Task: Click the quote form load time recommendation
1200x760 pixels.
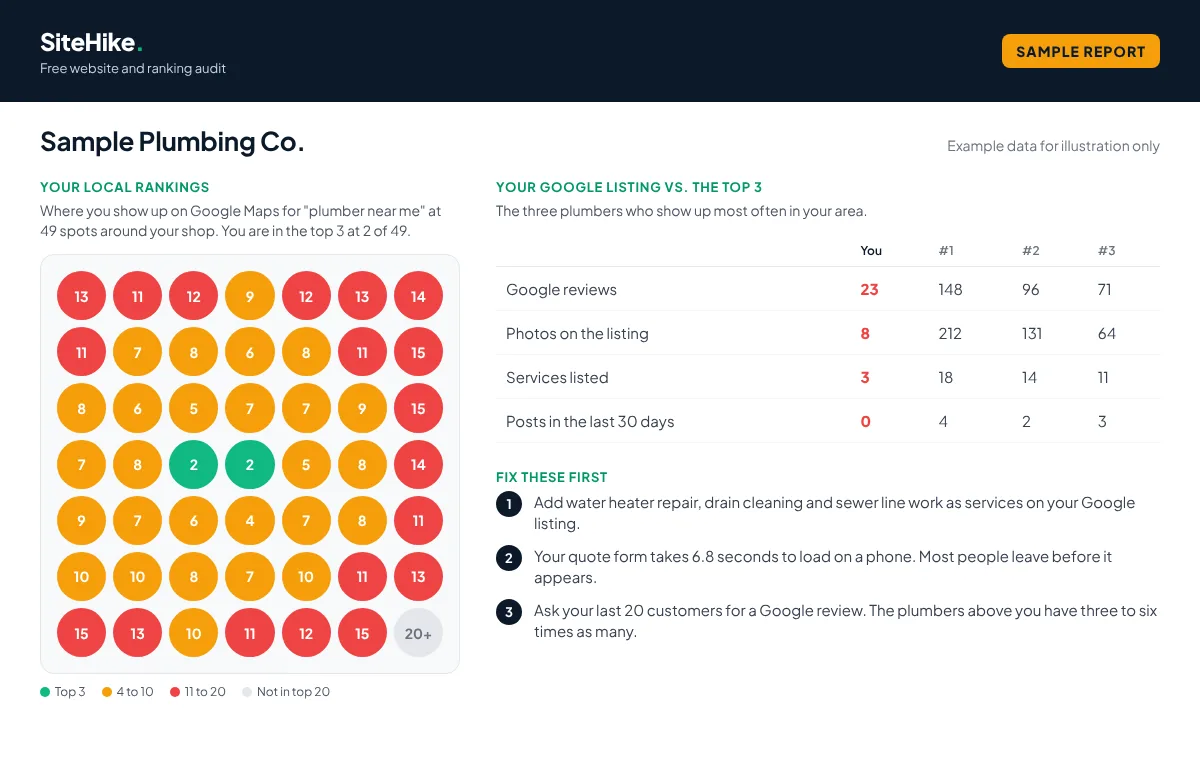Action: click(x=823, y=567)
